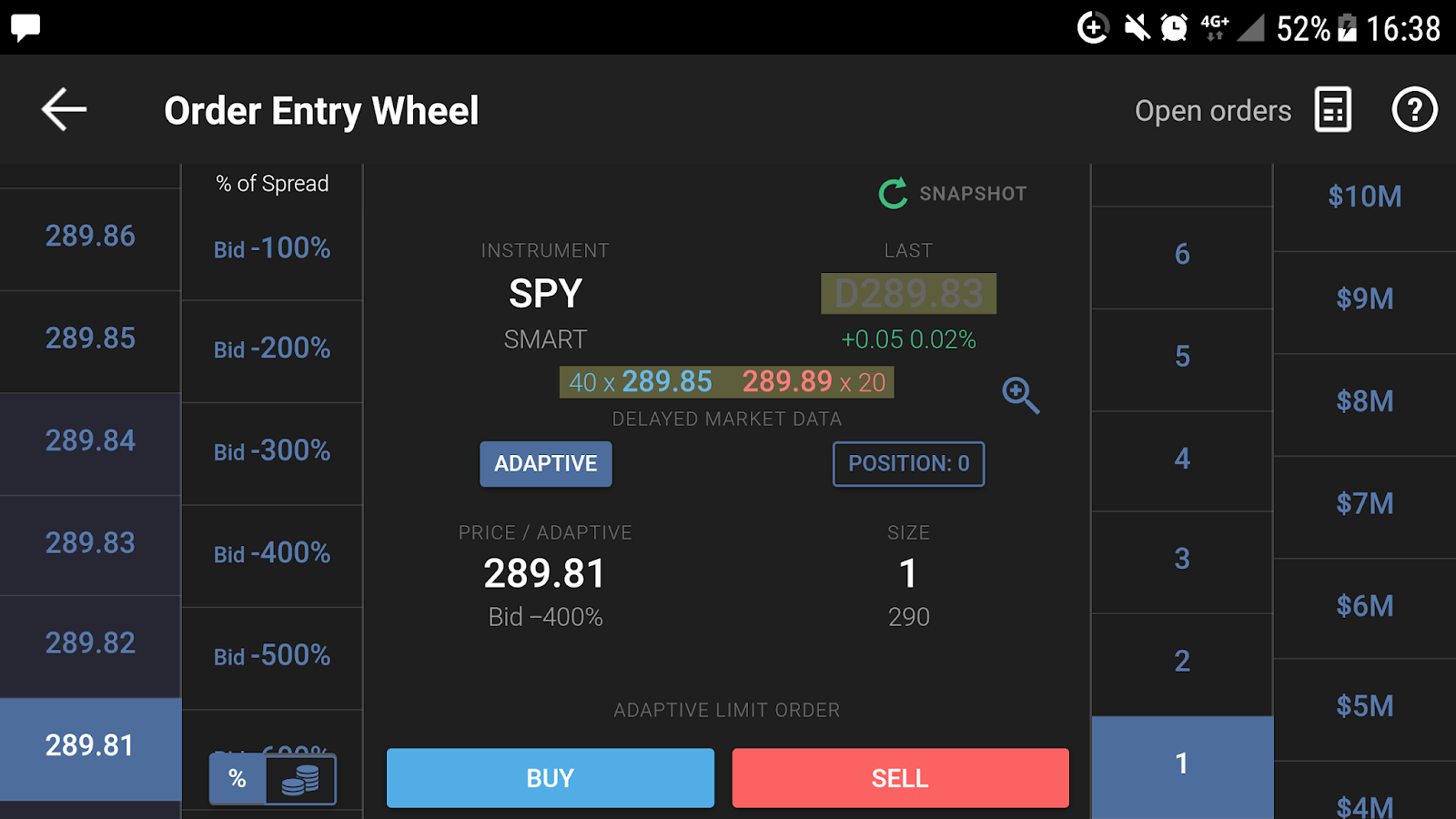Open the help question mark icon
Image resolution: width=1456 pixels, height=819 pixels.
click(1414, 110)
